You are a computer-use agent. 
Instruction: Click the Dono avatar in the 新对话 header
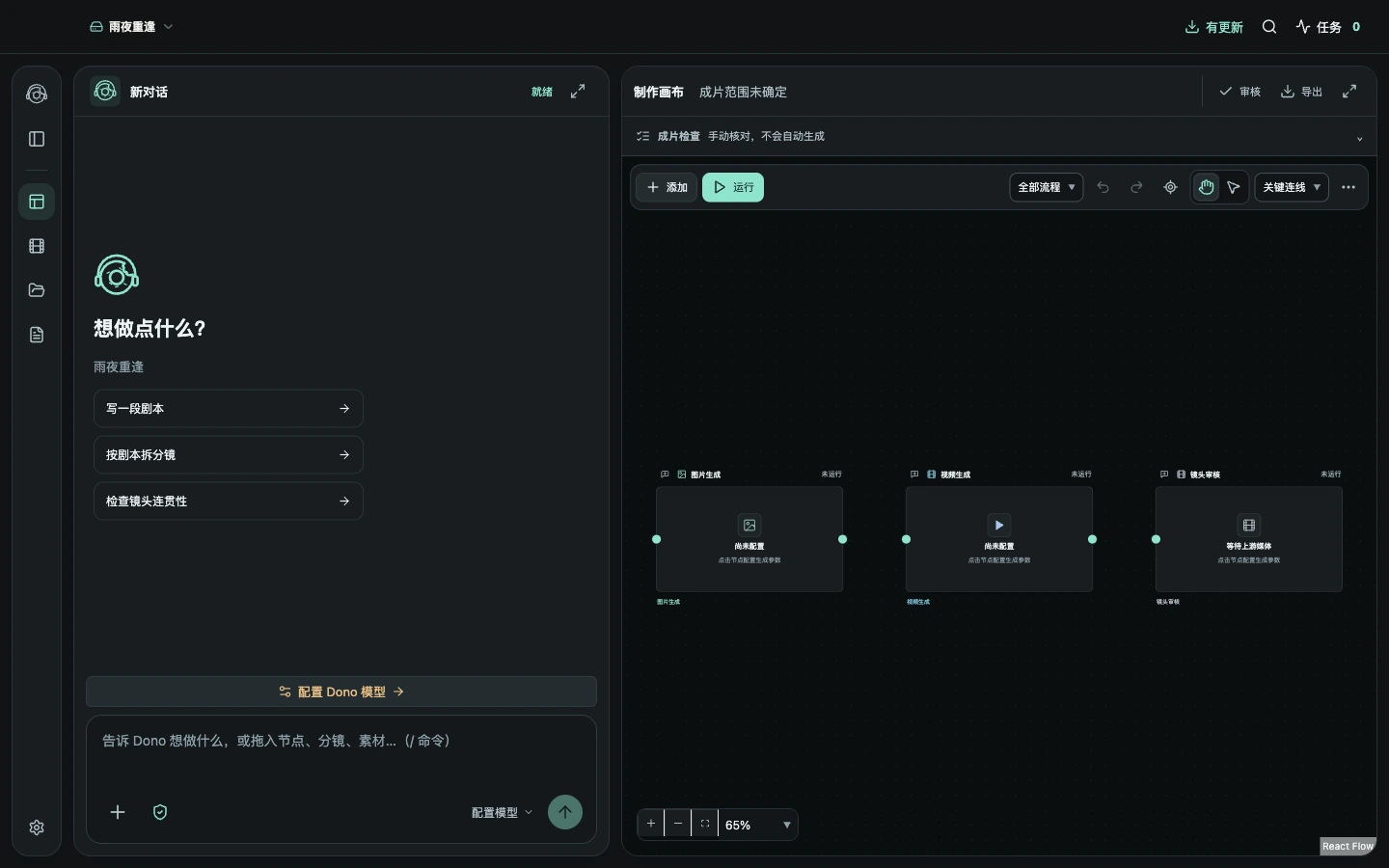(x=105, y=92)
